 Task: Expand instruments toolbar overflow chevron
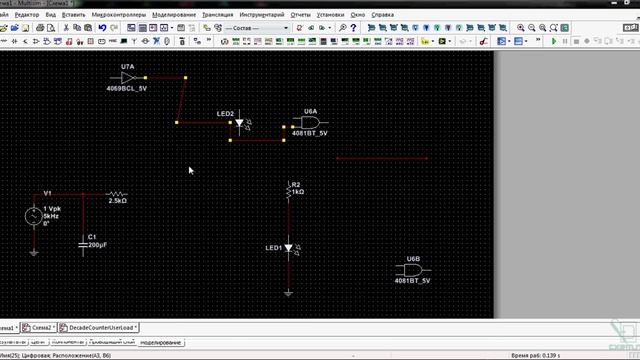[538, 40]
